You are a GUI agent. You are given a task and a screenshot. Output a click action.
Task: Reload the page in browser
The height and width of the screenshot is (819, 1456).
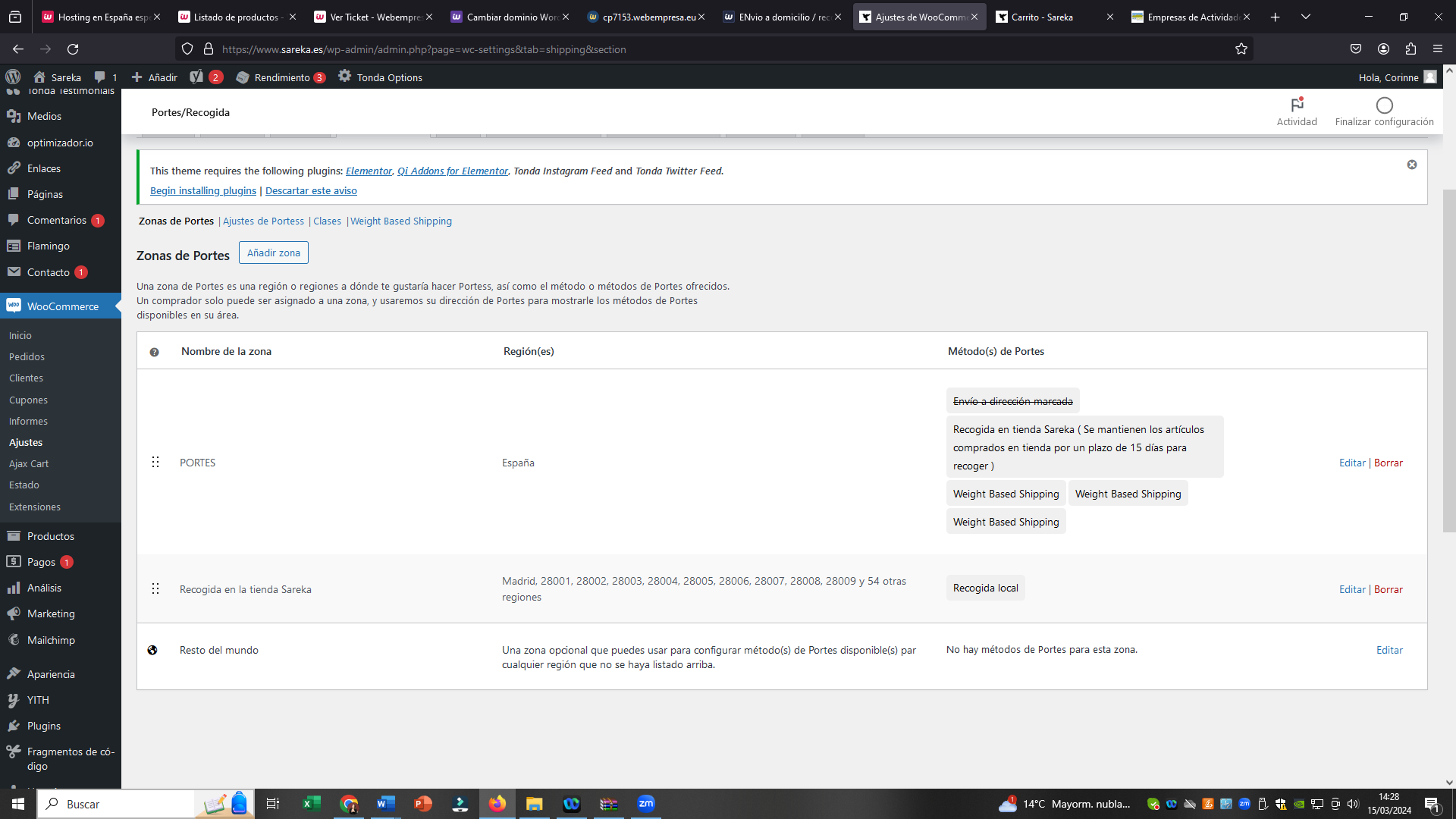[73, 49]
